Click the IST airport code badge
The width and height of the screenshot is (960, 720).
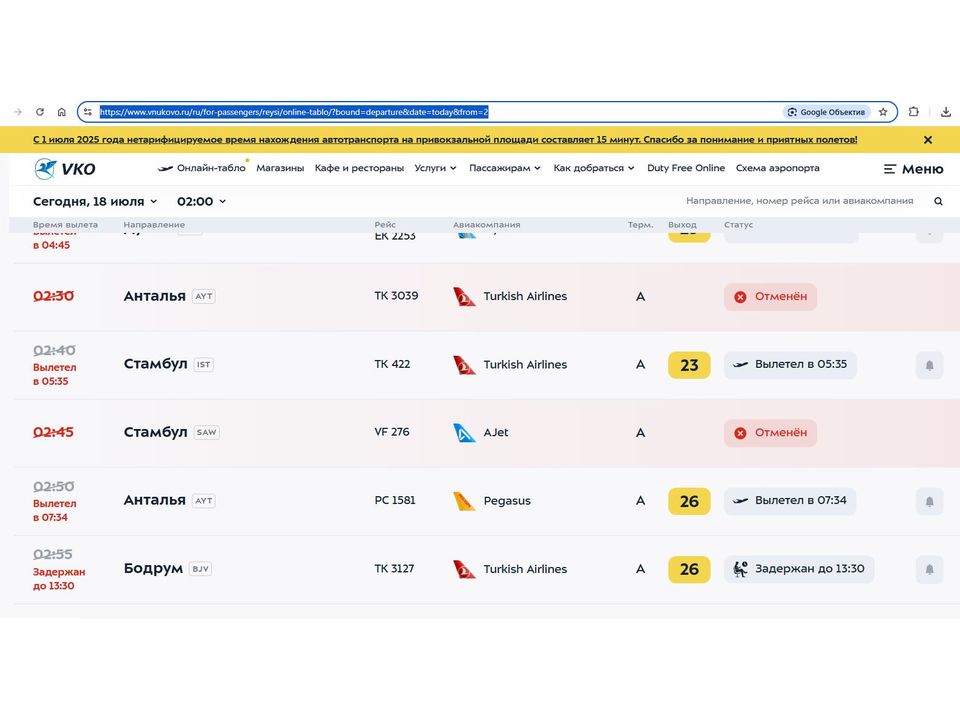203,364
